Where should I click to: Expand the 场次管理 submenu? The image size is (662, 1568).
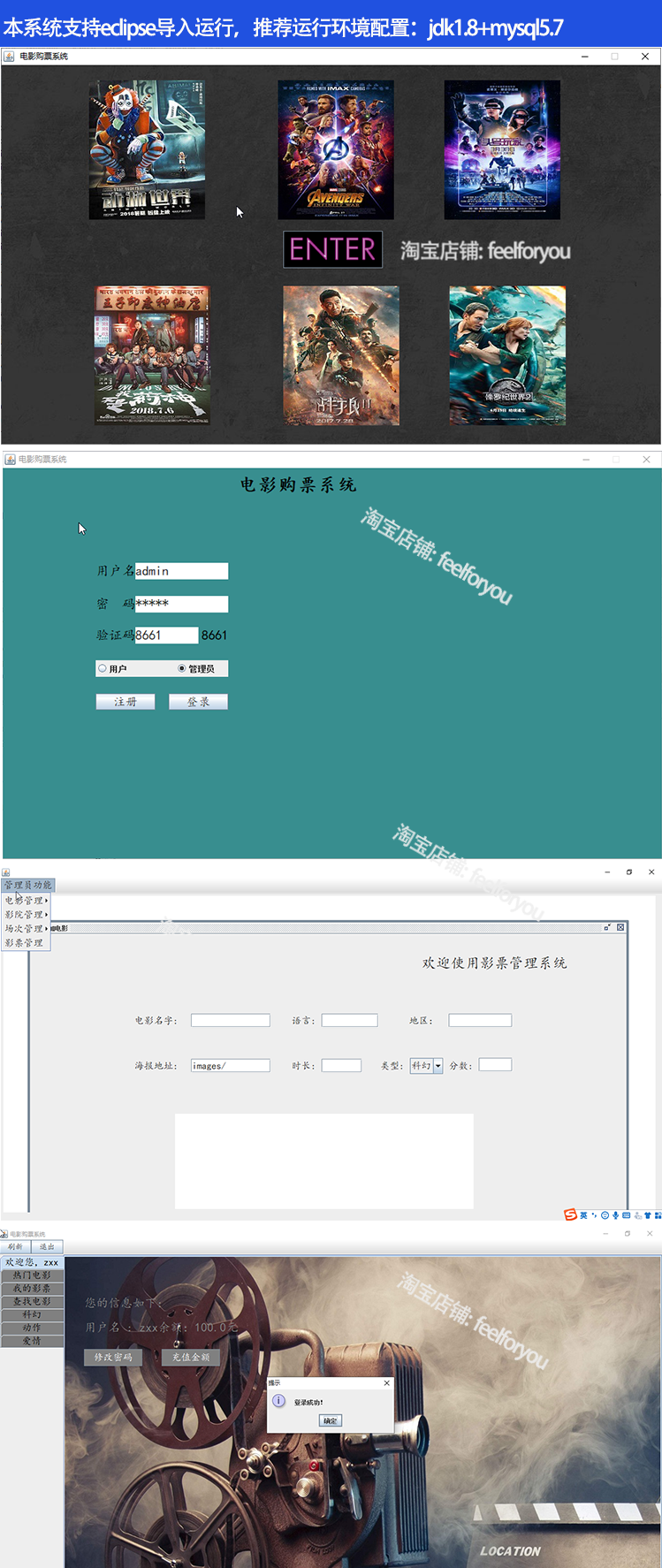pos(26,929)
